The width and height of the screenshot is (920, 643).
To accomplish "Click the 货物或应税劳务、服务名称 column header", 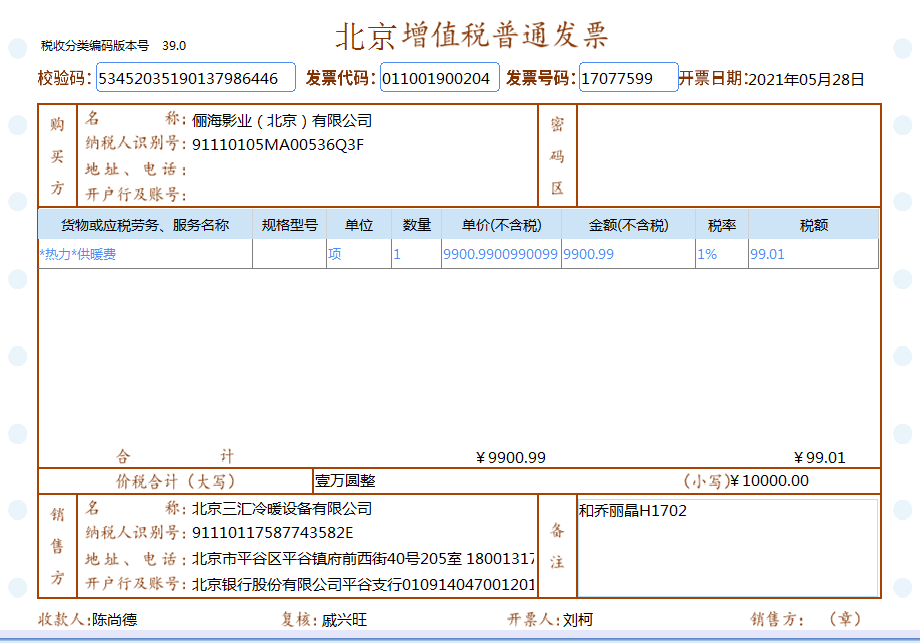I will pyautogui.click(x=145, y=225).
